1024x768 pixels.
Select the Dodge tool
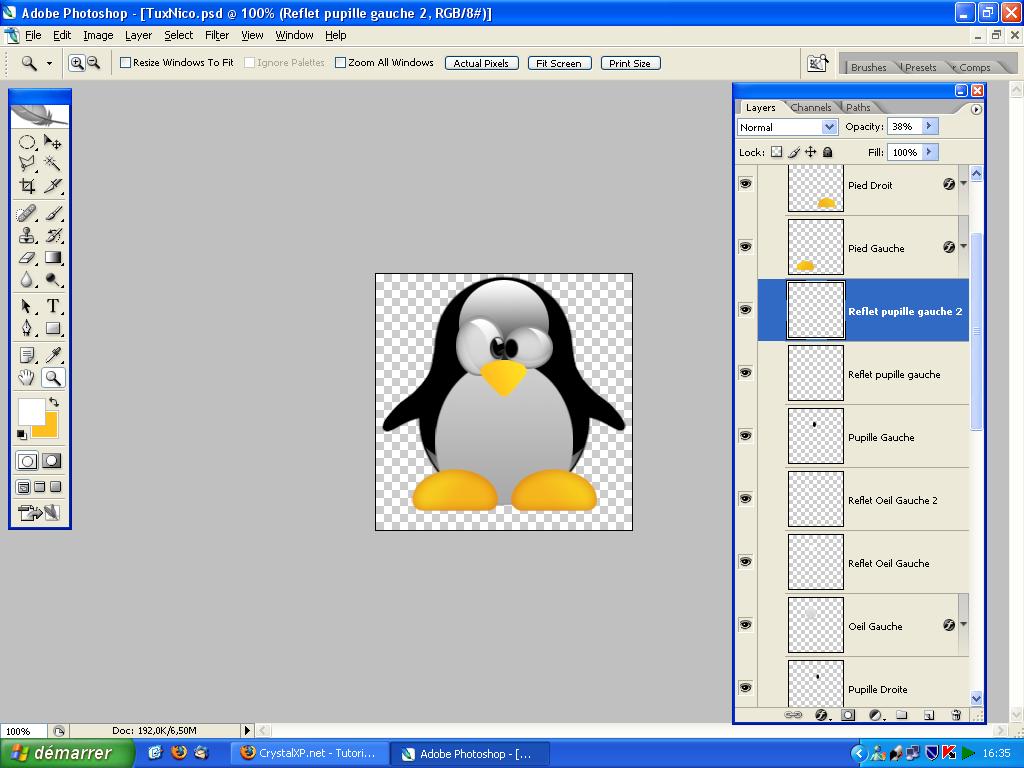click(52, 280)
